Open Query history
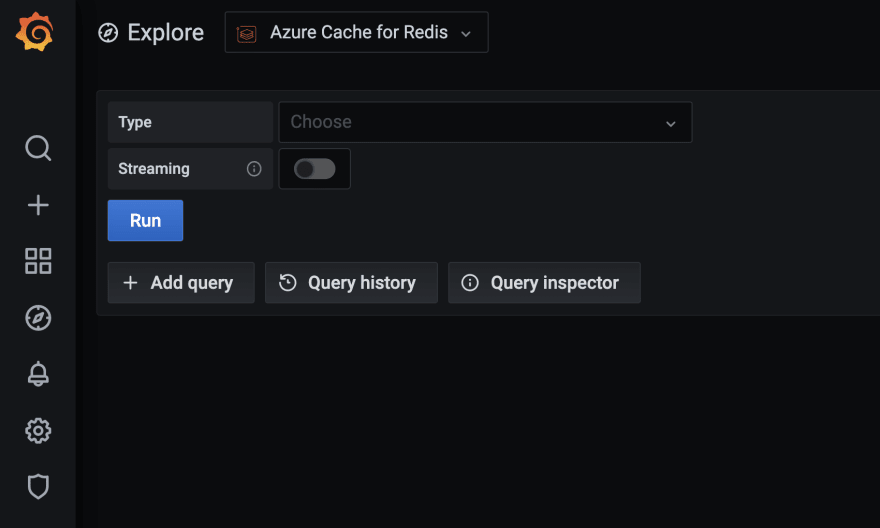The height and width of the screenshot is (528, 880). pos(351,283)
